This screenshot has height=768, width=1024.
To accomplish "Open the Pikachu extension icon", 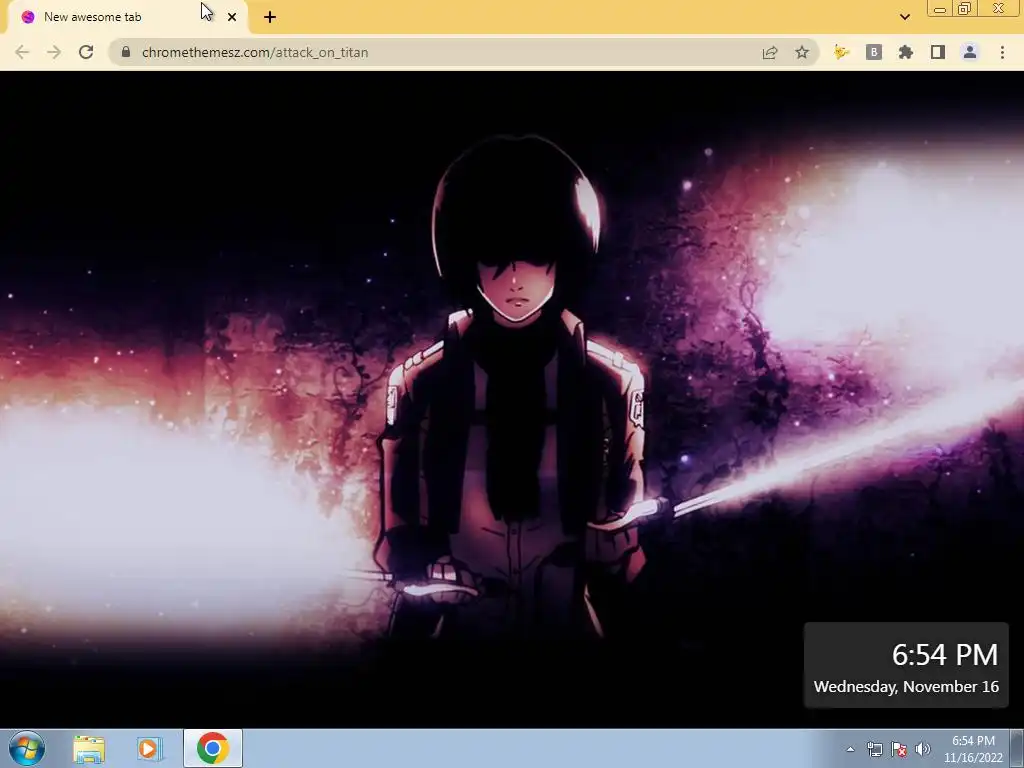I will click(841, 52).
